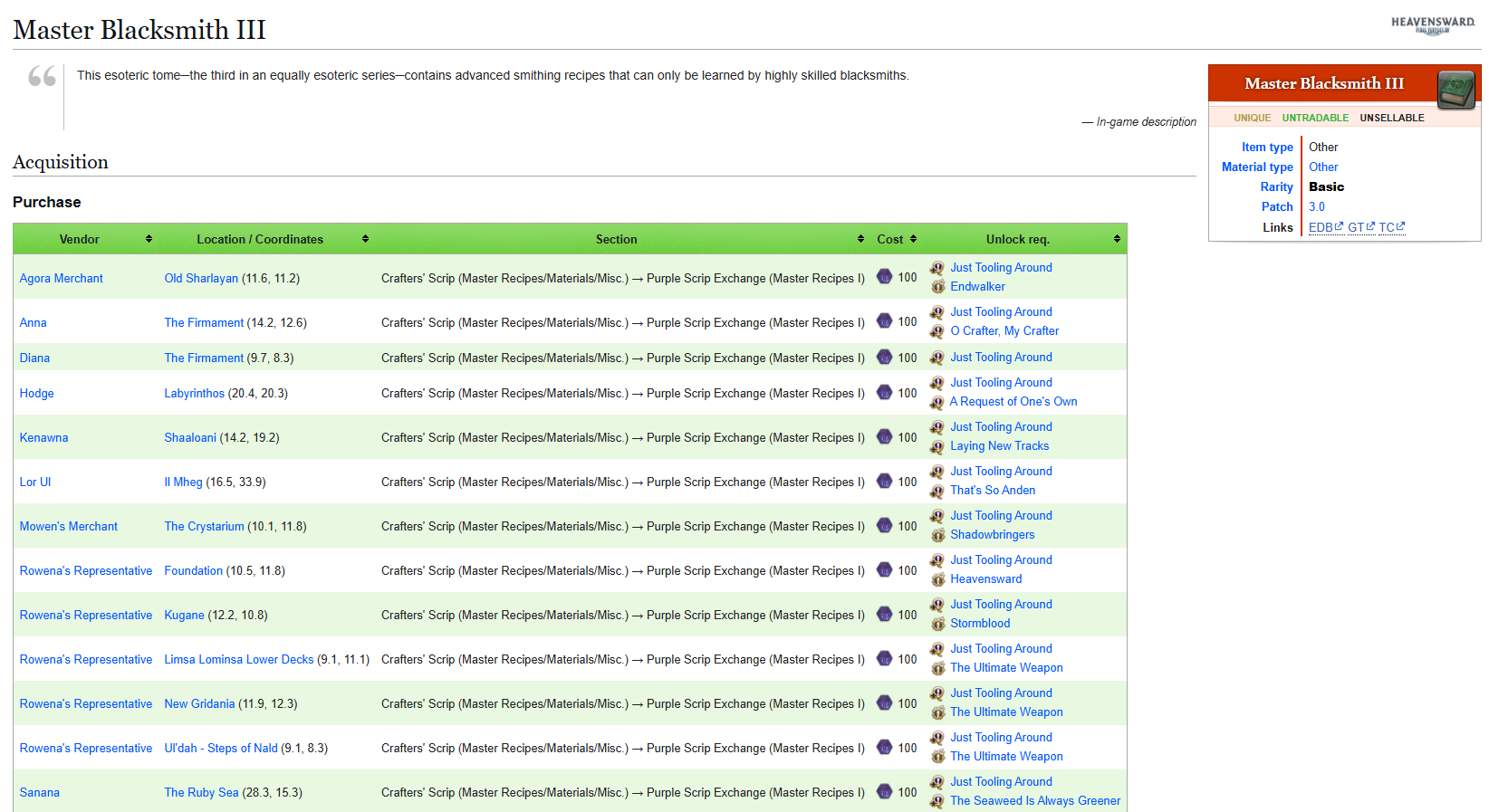Visit Limsa Lominsa Lower Decks page
The width and height of the screenshot is (1489, 812).
point(239,659)
